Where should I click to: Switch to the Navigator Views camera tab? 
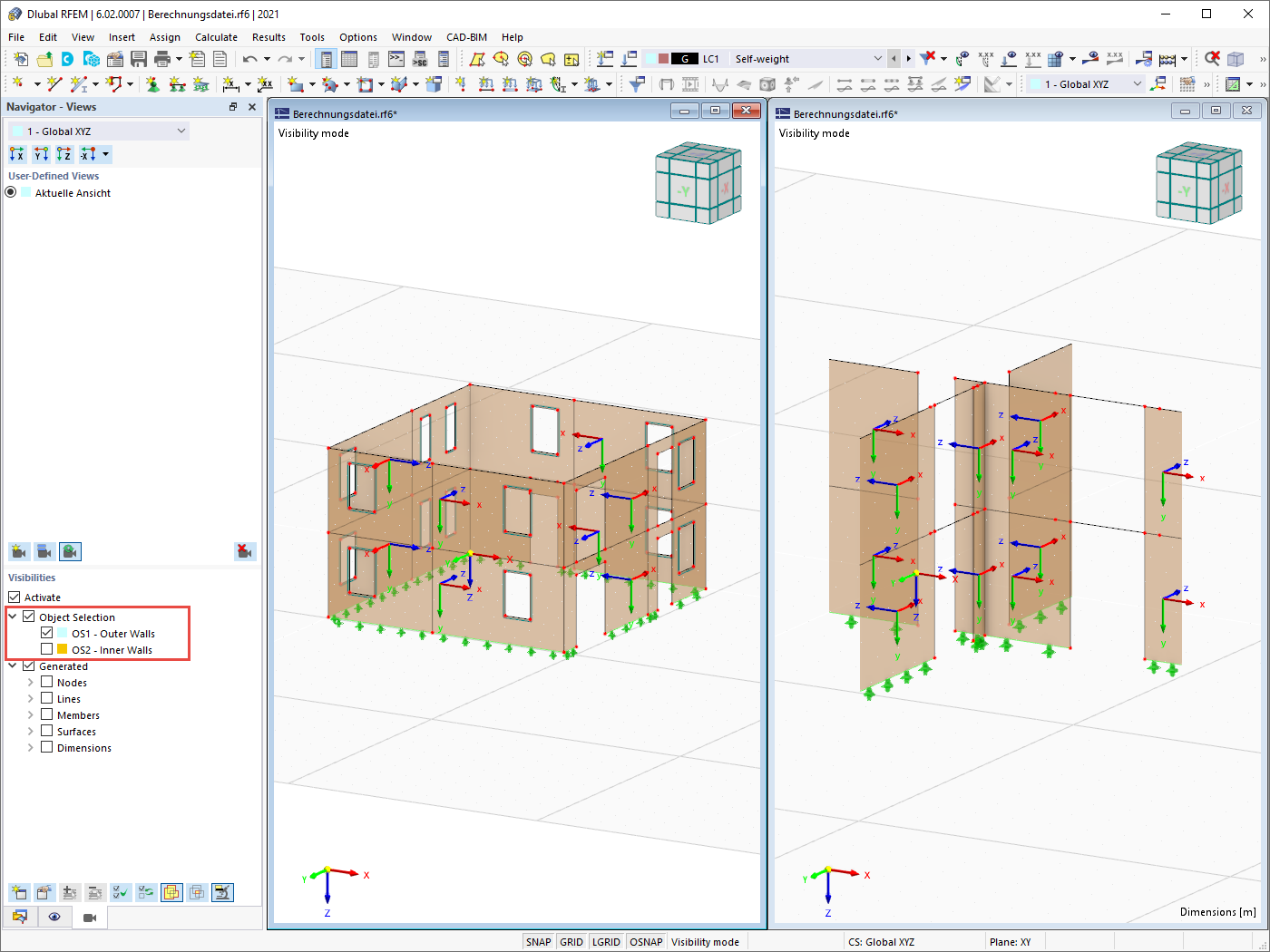pyautogui.click(x=90, y=918)
